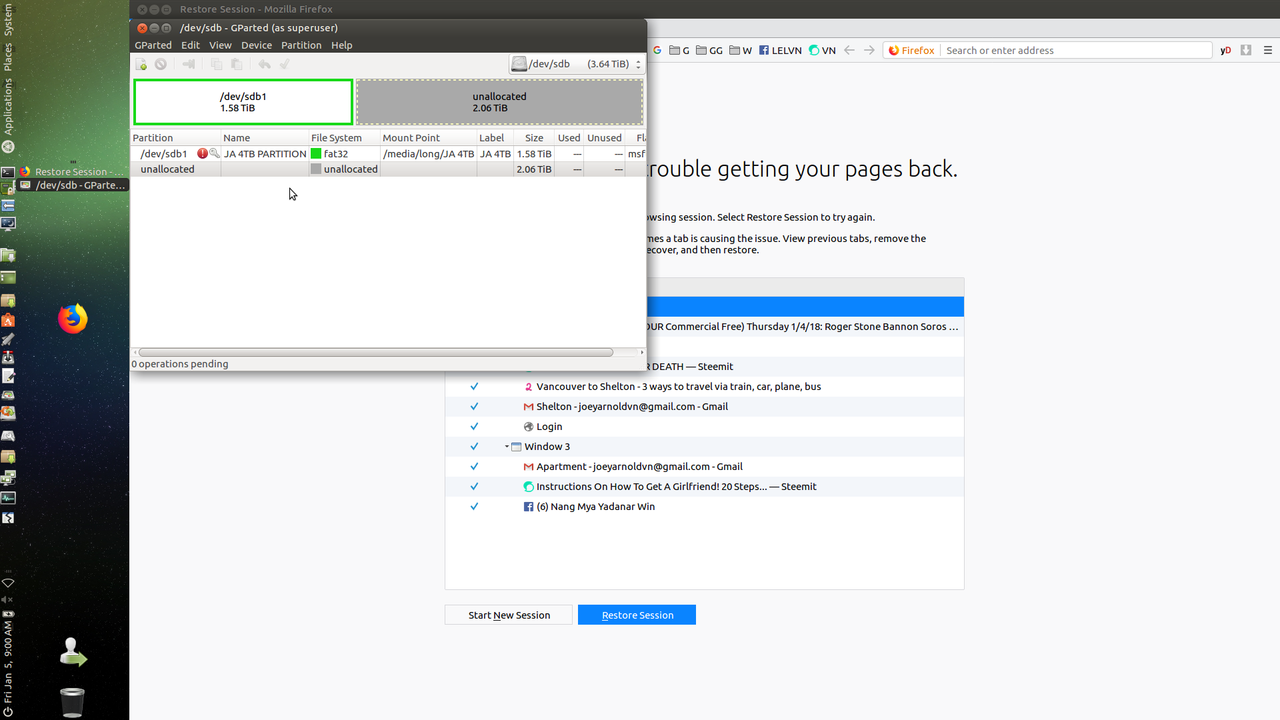Click the terminal icon at top of panel launchers
The image size is (1280, 720).
coord(8,172)
